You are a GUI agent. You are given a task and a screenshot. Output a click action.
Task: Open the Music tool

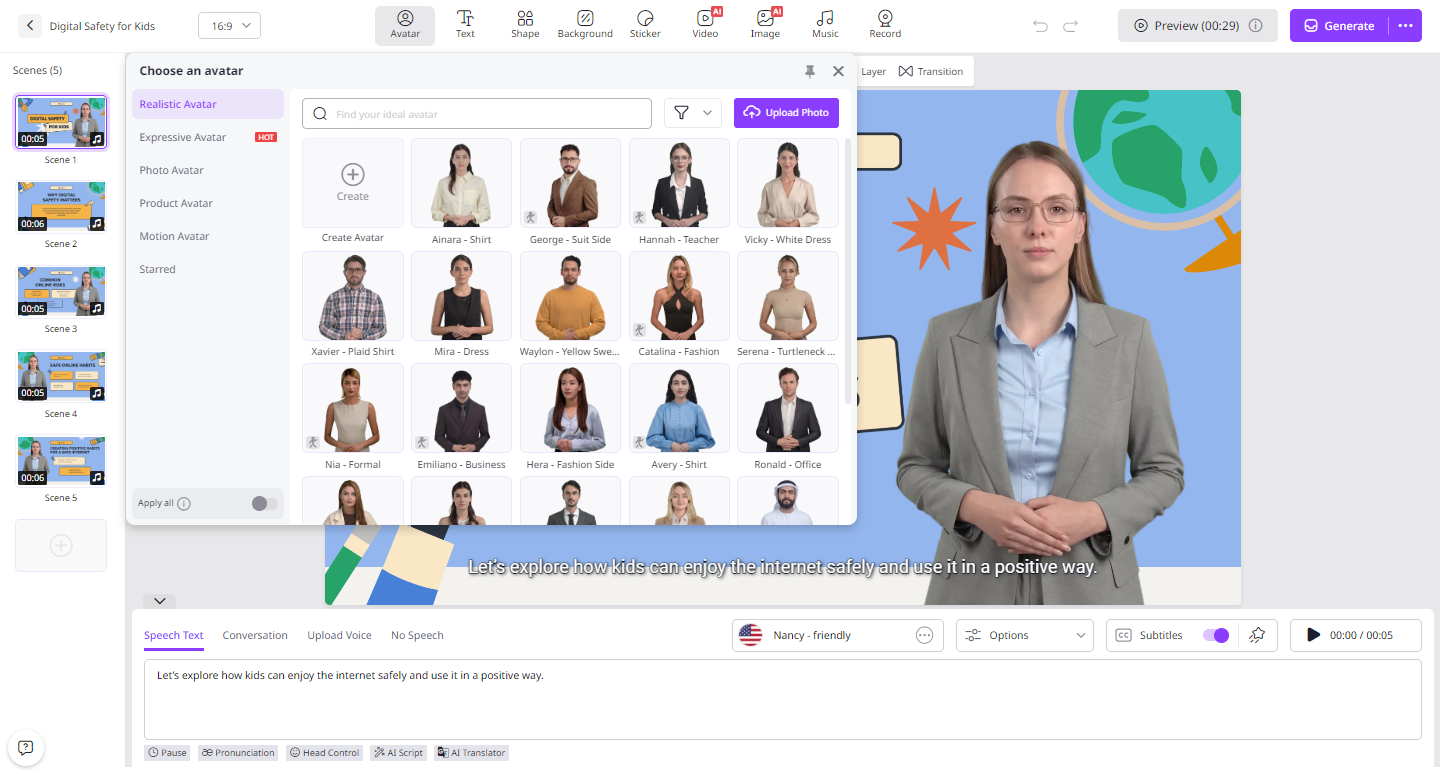click(x=825, y=25)
